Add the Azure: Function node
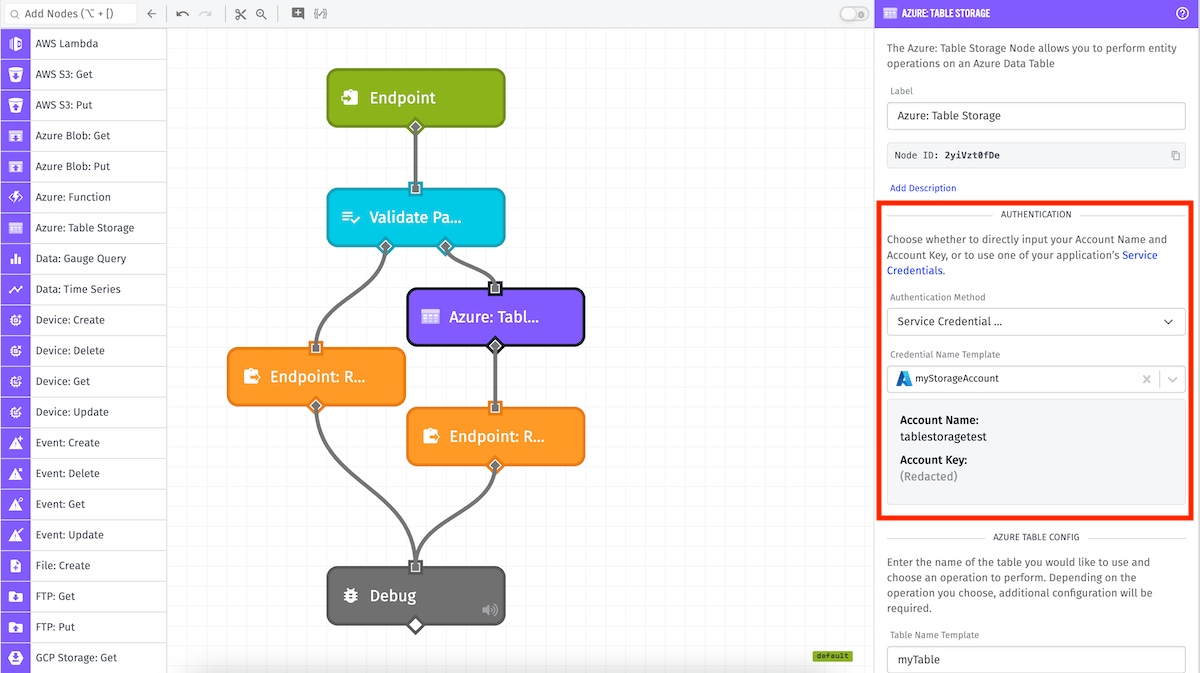This screenshot has width=1200, height=673. [84, 197]
